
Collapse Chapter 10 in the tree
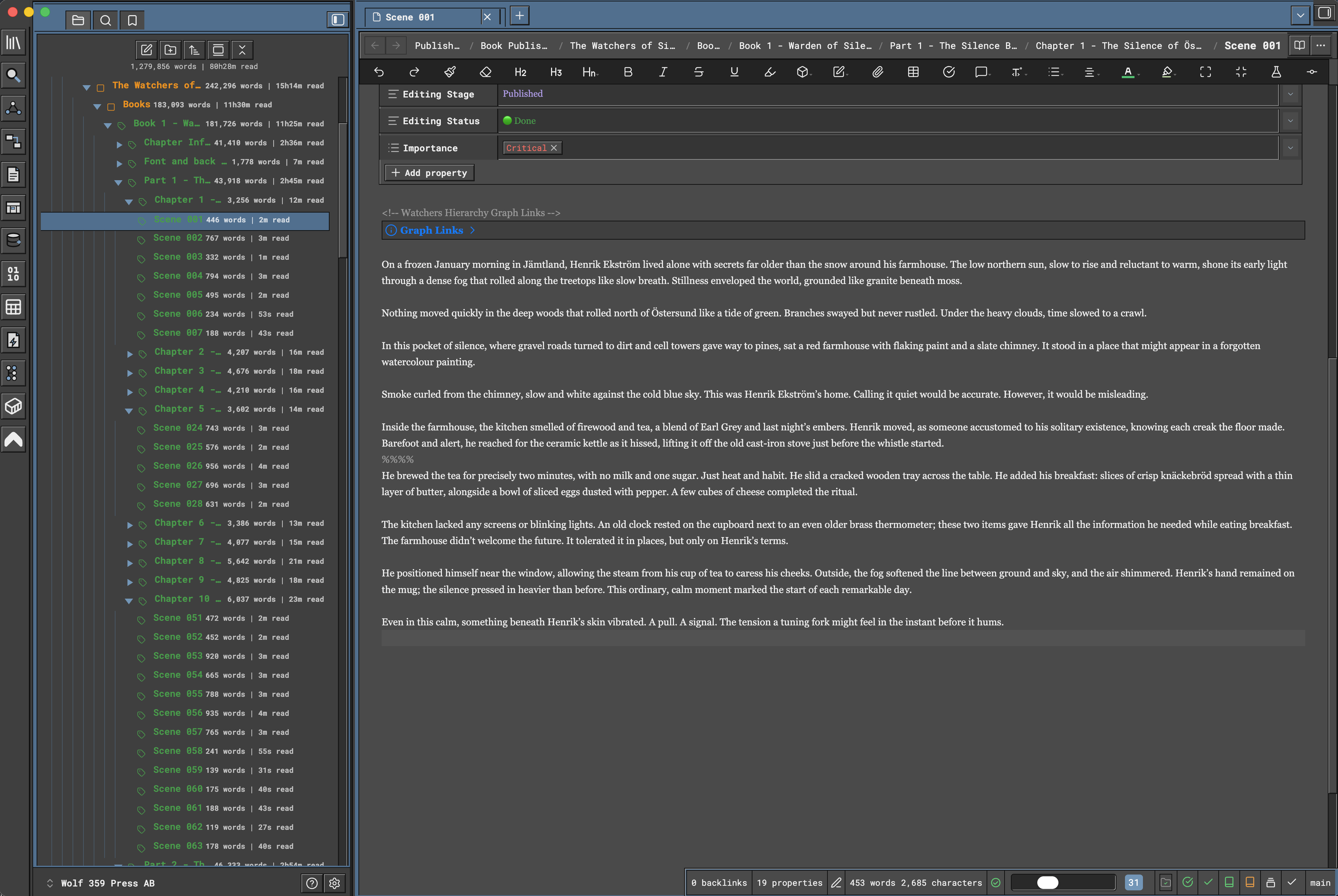(x=129, y=601)
